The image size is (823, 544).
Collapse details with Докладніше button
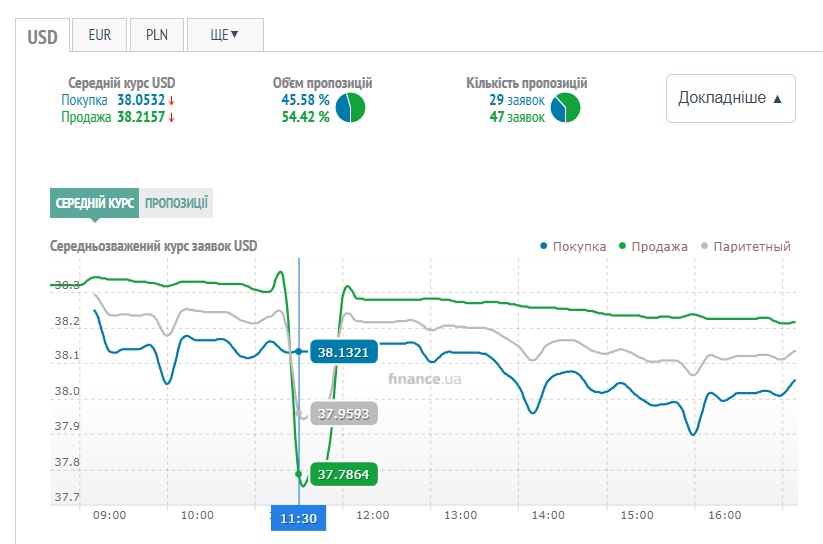click(730, 98)
